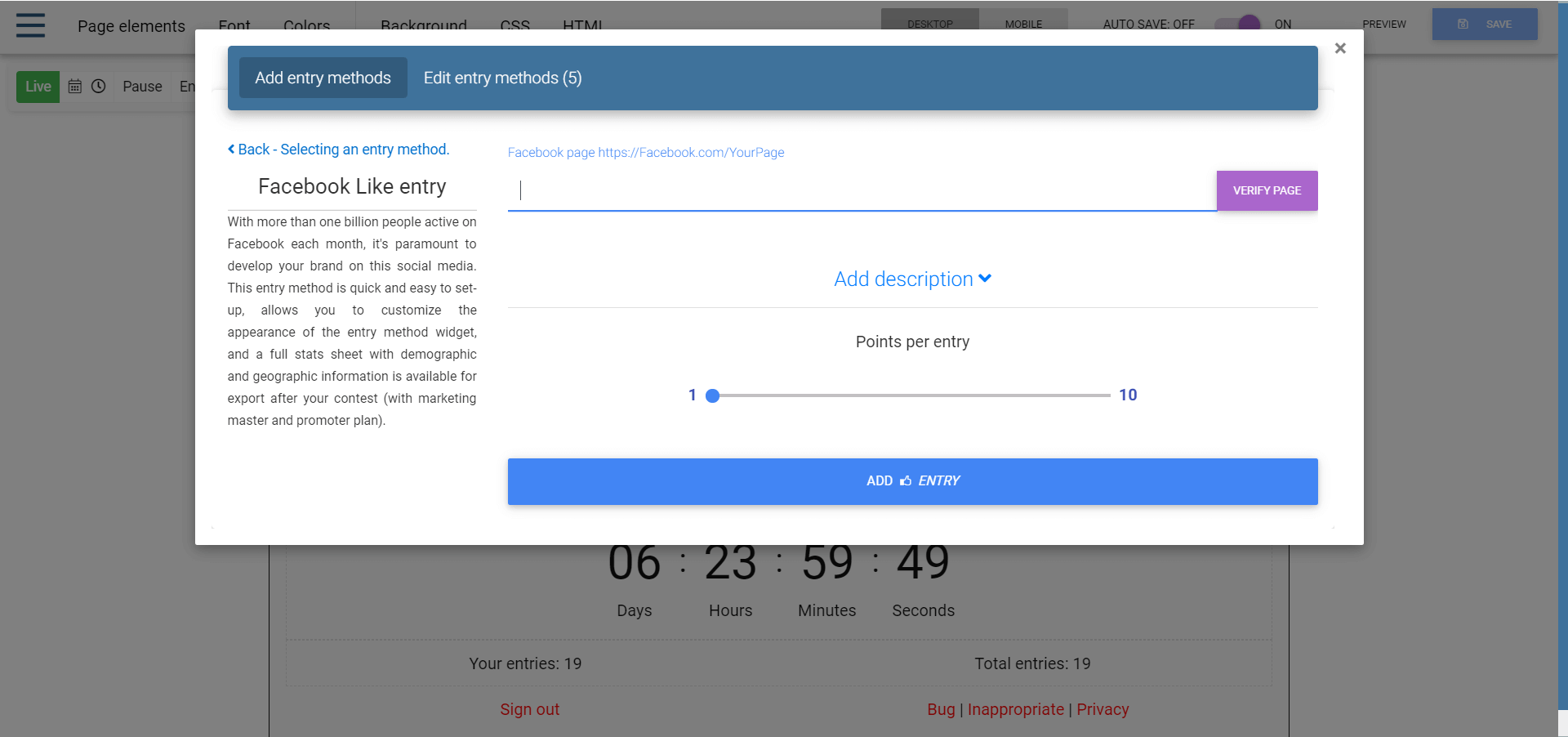Open the clock timer icon
This screenshot has width=1568, height=737.
98,86
